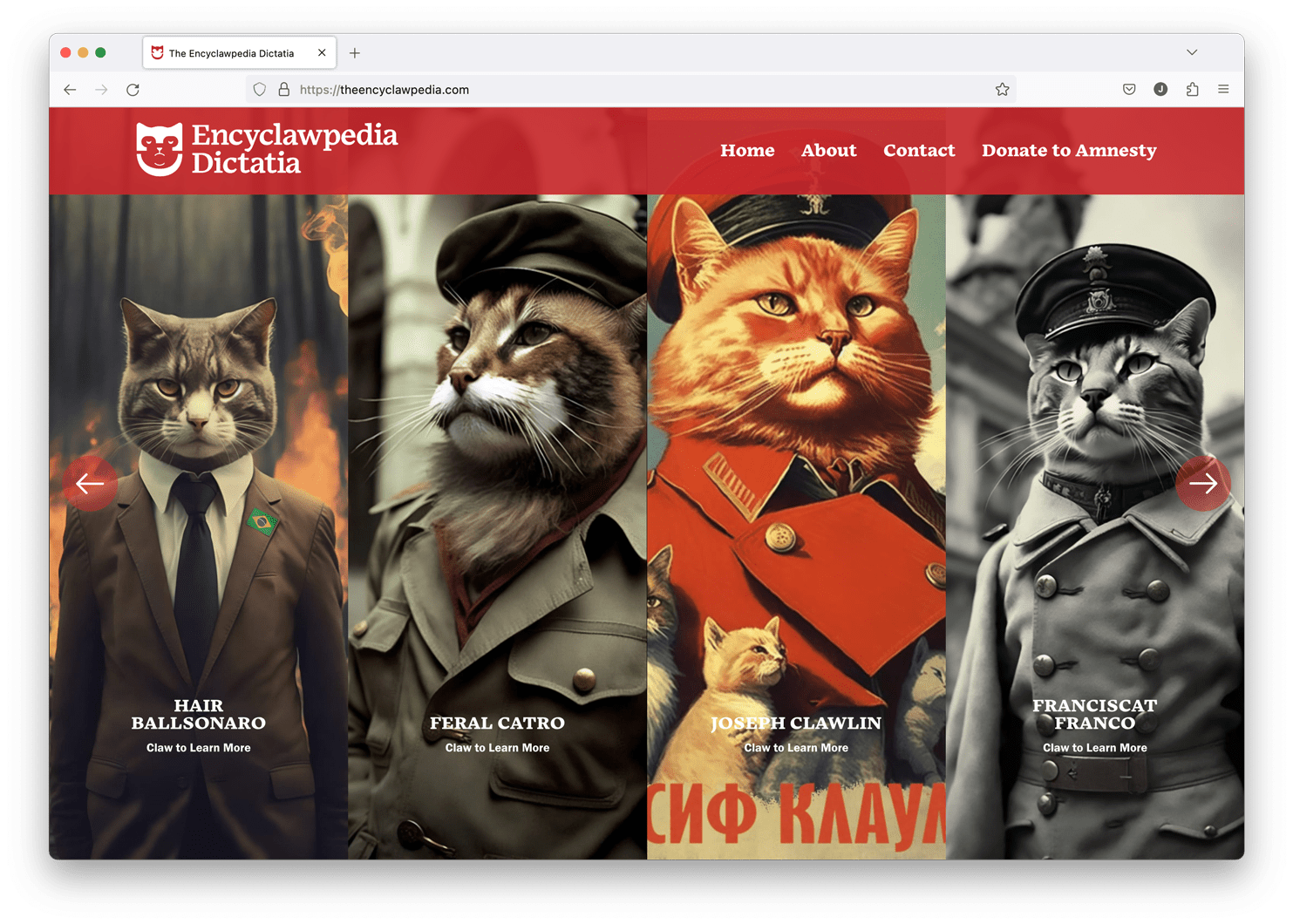Reload the page with refresh icon
Viewport: 1293px width, 924px height.
133,90
